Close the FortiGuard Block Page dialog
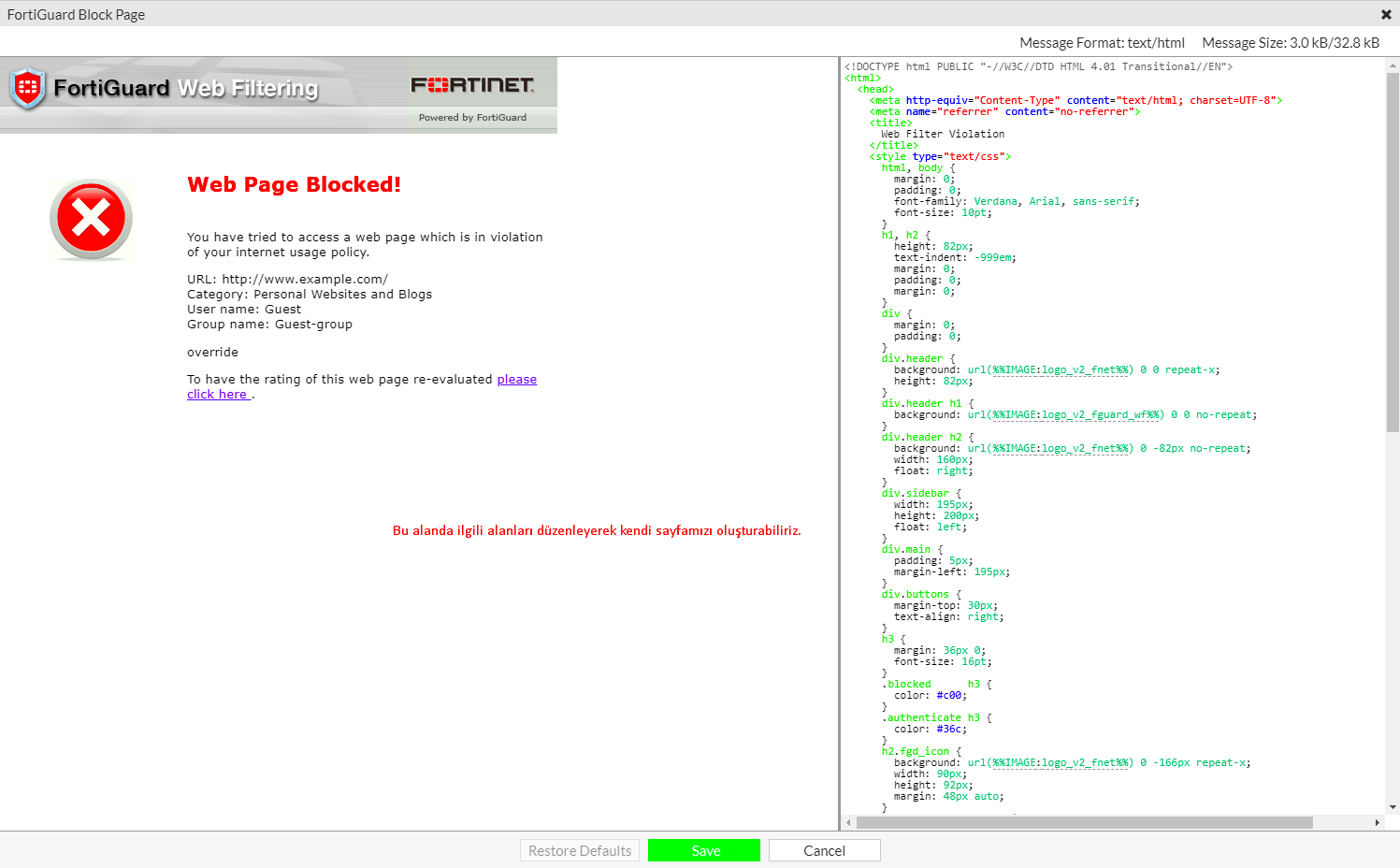The width and height of the screenshot is (1400, 868). 1386,14
